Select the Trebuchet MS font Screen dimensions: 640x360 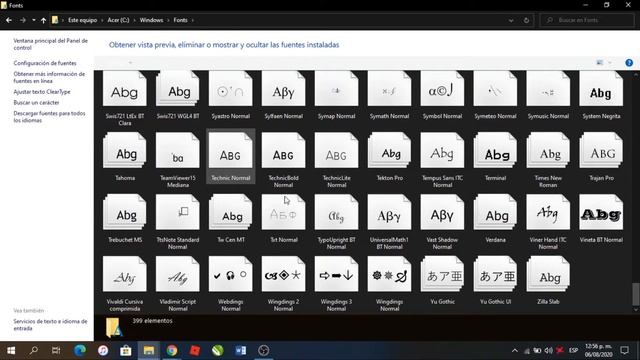click(124, 219)
